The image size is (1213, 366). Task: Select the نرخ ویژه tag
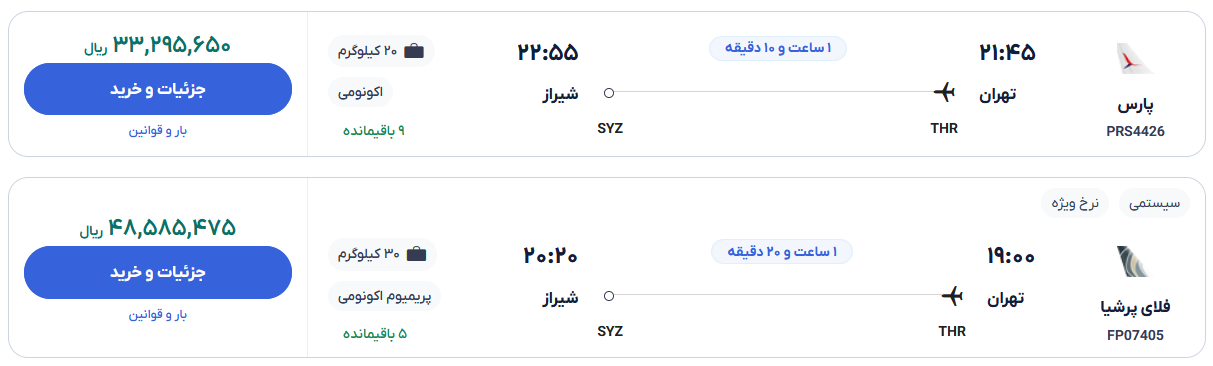coord(1075,203)
